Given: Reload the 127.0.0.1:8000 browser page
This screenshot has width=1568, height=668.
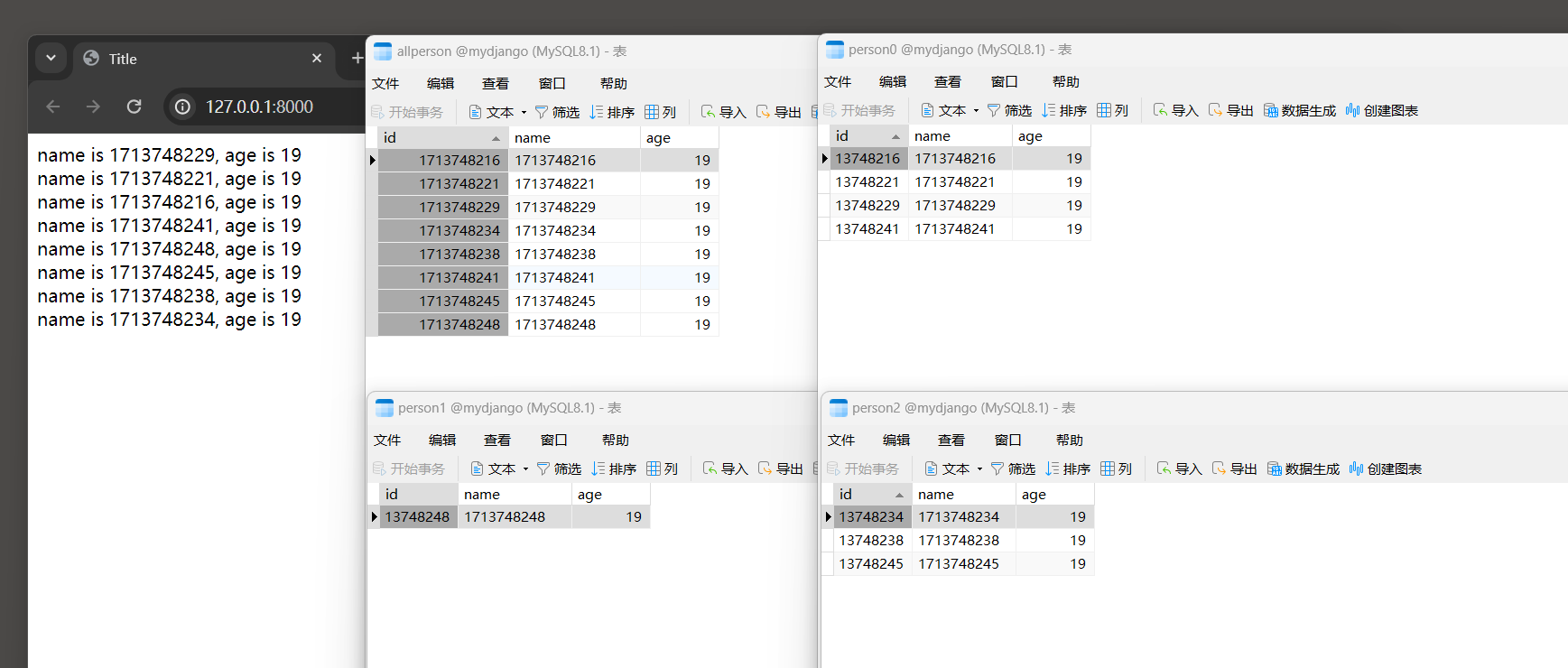Looking at the screenshot, I should click(x=134, y=107).
